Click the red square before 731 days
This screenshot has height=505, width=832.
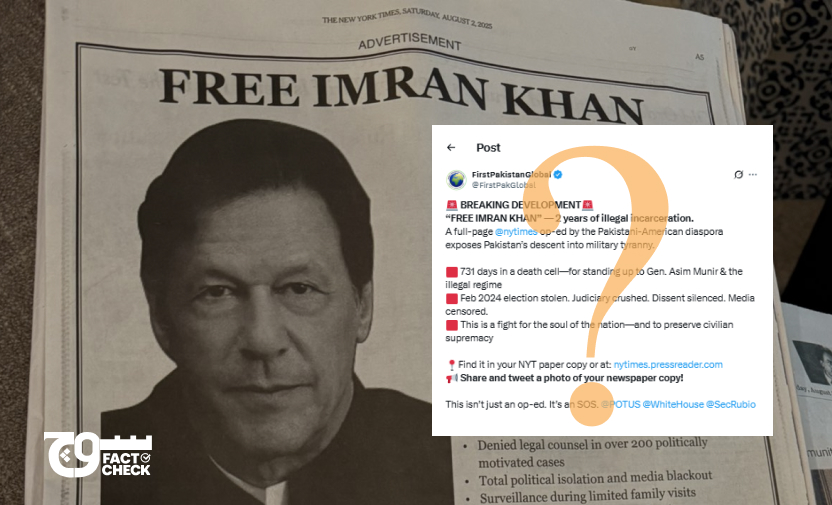click(x=452, y=272)
